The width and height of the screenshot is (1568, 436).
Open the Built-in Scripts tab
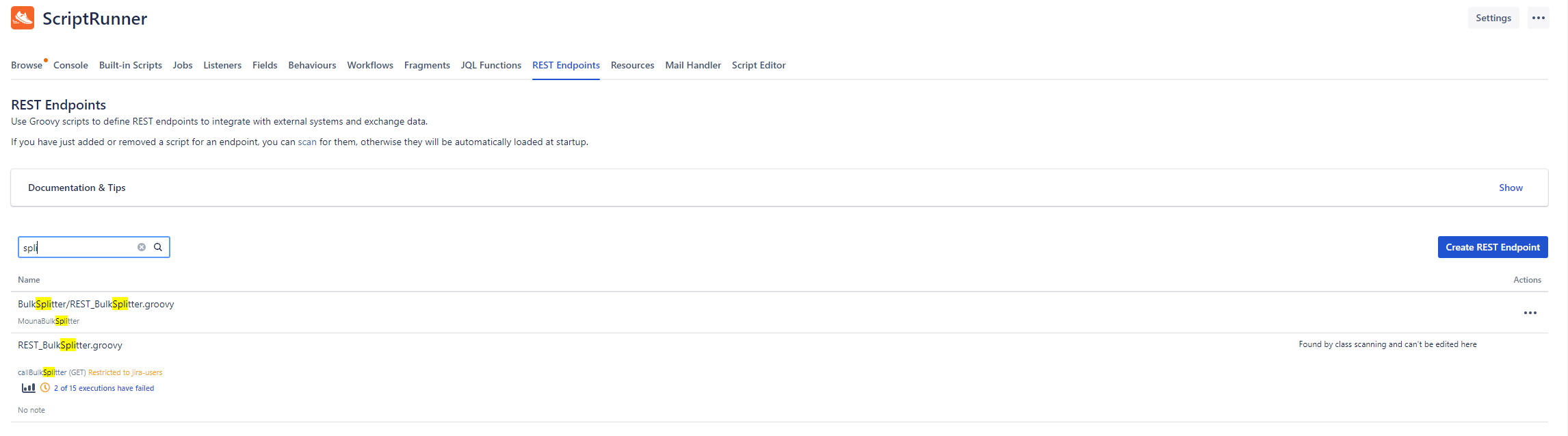click(131, 65)
